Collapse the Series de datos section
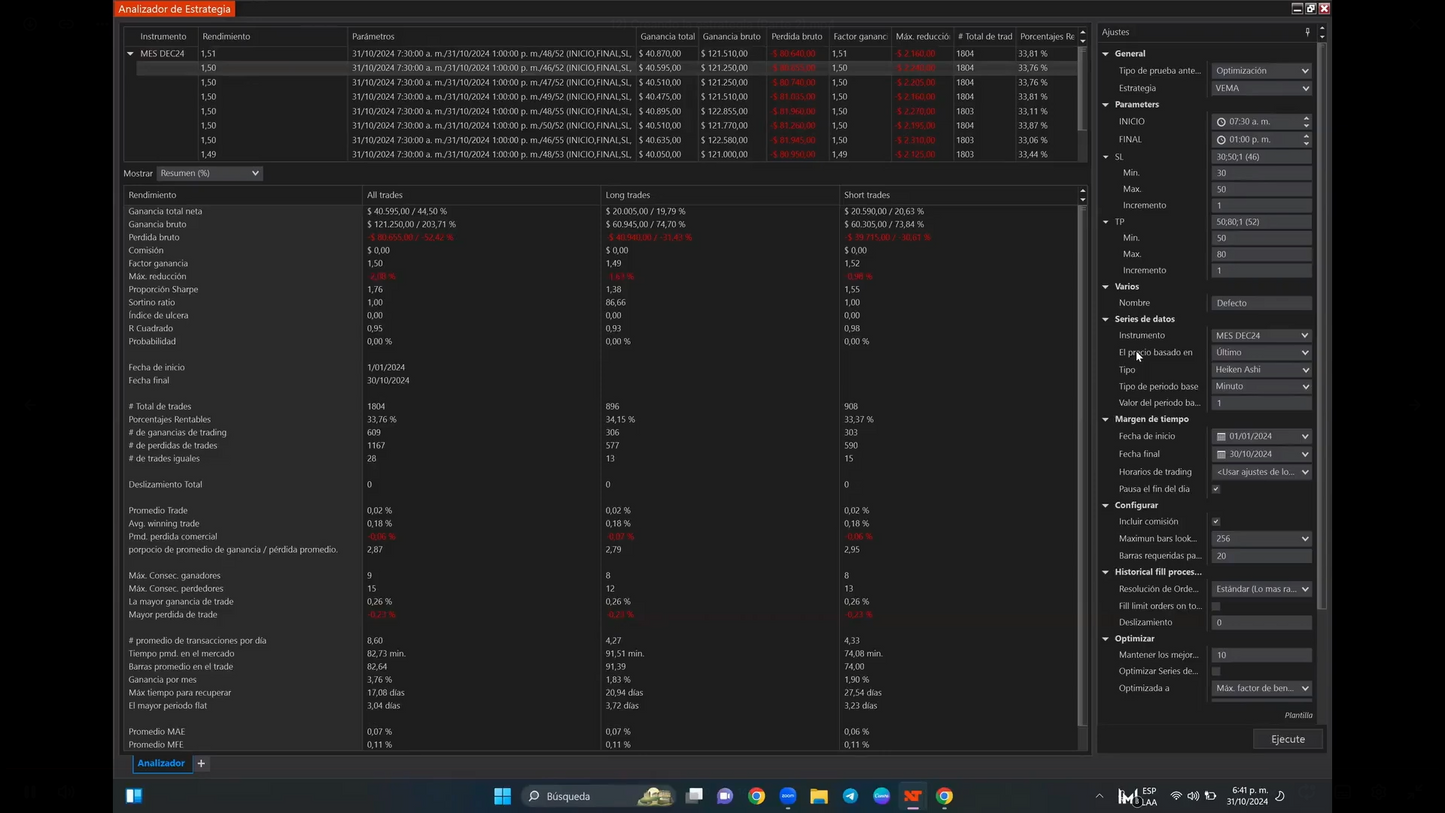Viewport: 1445px width, 813px height. pos(1106,319)
